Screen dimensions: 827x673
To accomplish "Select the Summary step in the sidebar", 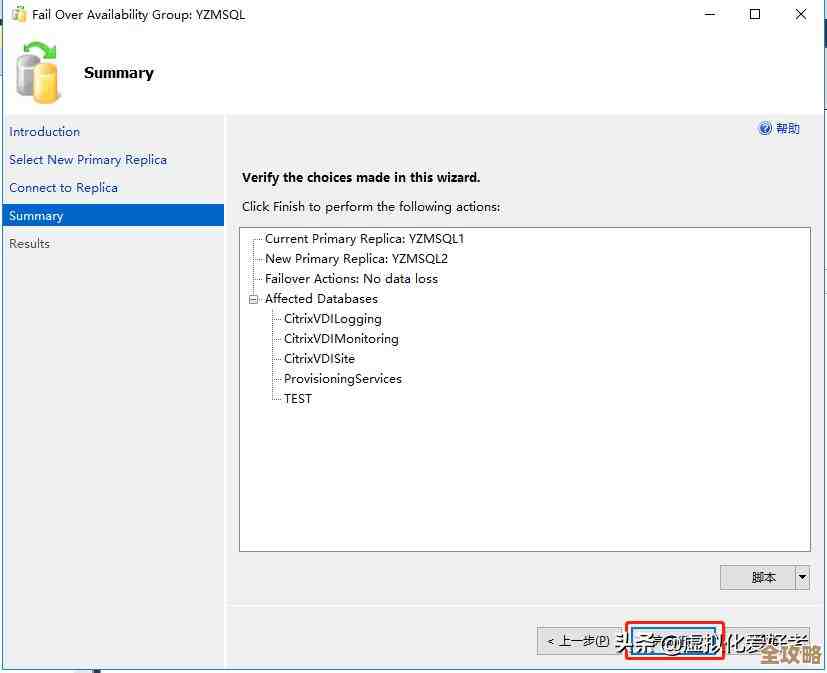I will tap(37, 216).
